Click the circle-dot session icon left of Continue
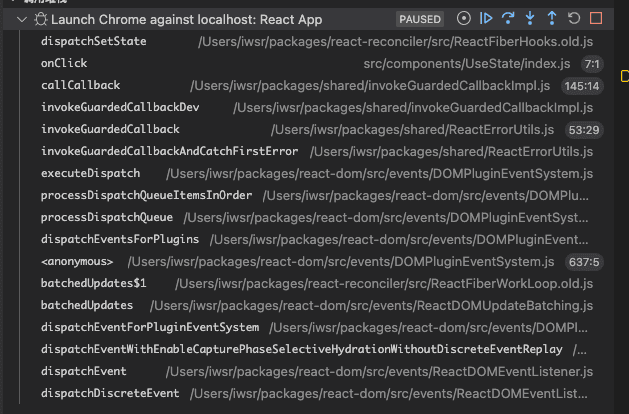The height and width of the screenshot is (414, 629). pos(464,19)
